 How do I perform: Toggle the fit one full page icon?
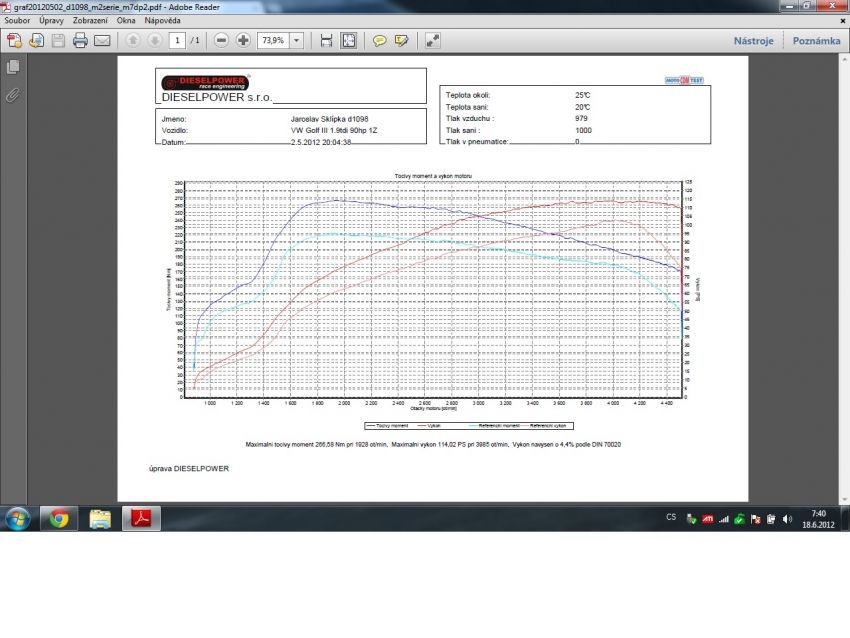pos(349,40)
